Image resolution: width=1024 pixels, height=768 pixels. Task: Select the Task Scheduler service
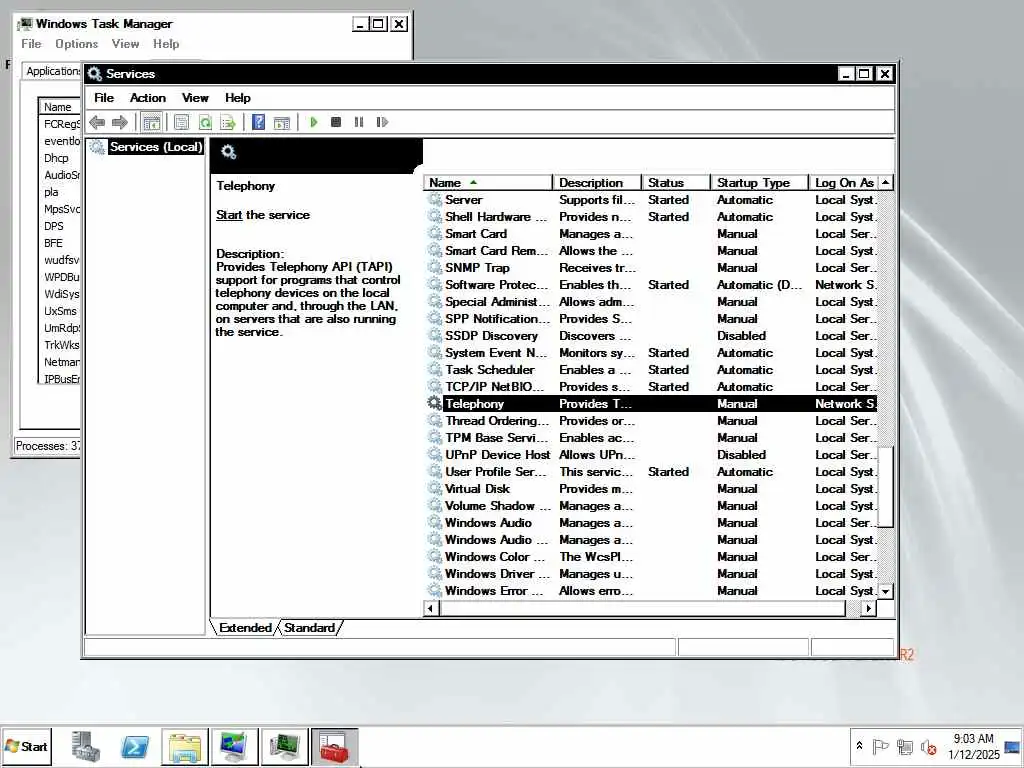[x=650, y=370]
